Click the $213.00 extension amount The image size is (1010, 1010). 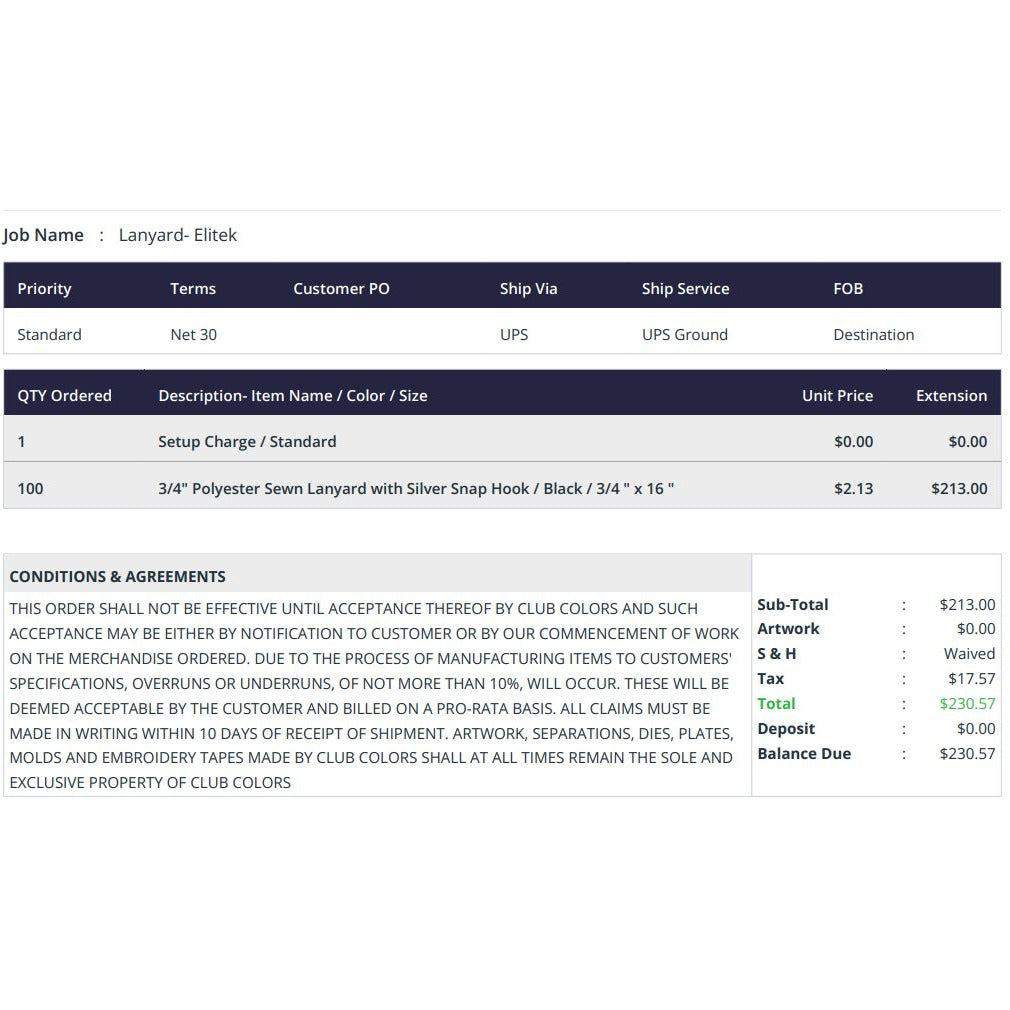pos(959,488)
